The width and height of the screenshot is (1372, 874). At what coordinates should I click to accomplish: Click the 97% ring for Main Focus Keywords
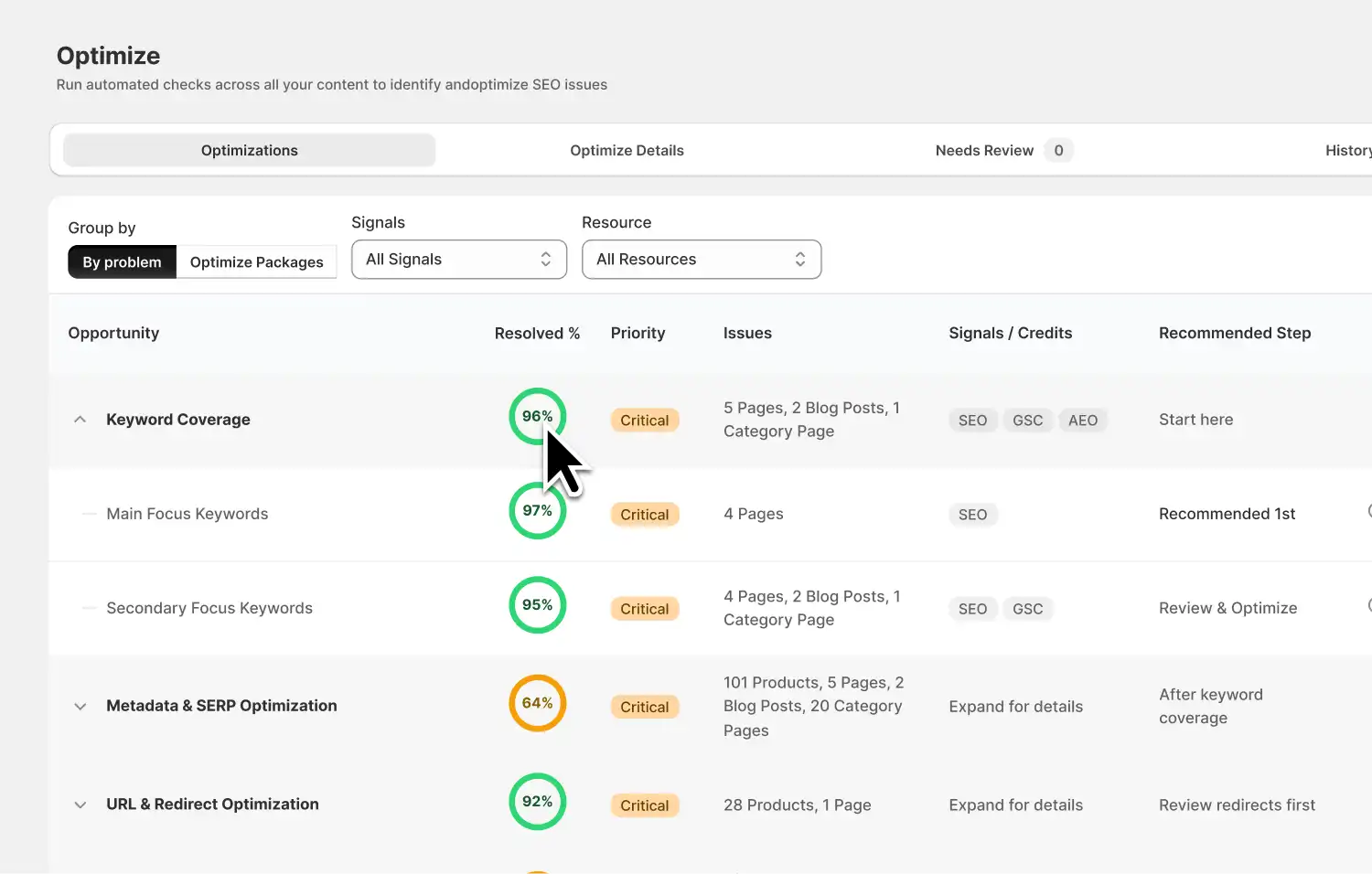(x=538, y=510)
